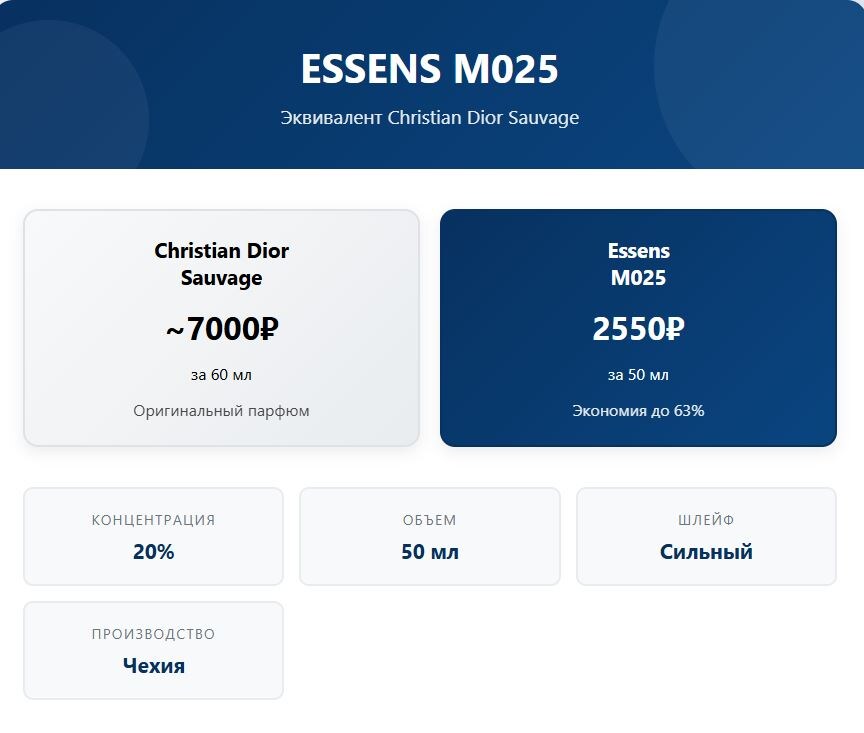Click the Экономия до 63% caption
Viewport: 864px width, 733px height.
click(638, 411)
